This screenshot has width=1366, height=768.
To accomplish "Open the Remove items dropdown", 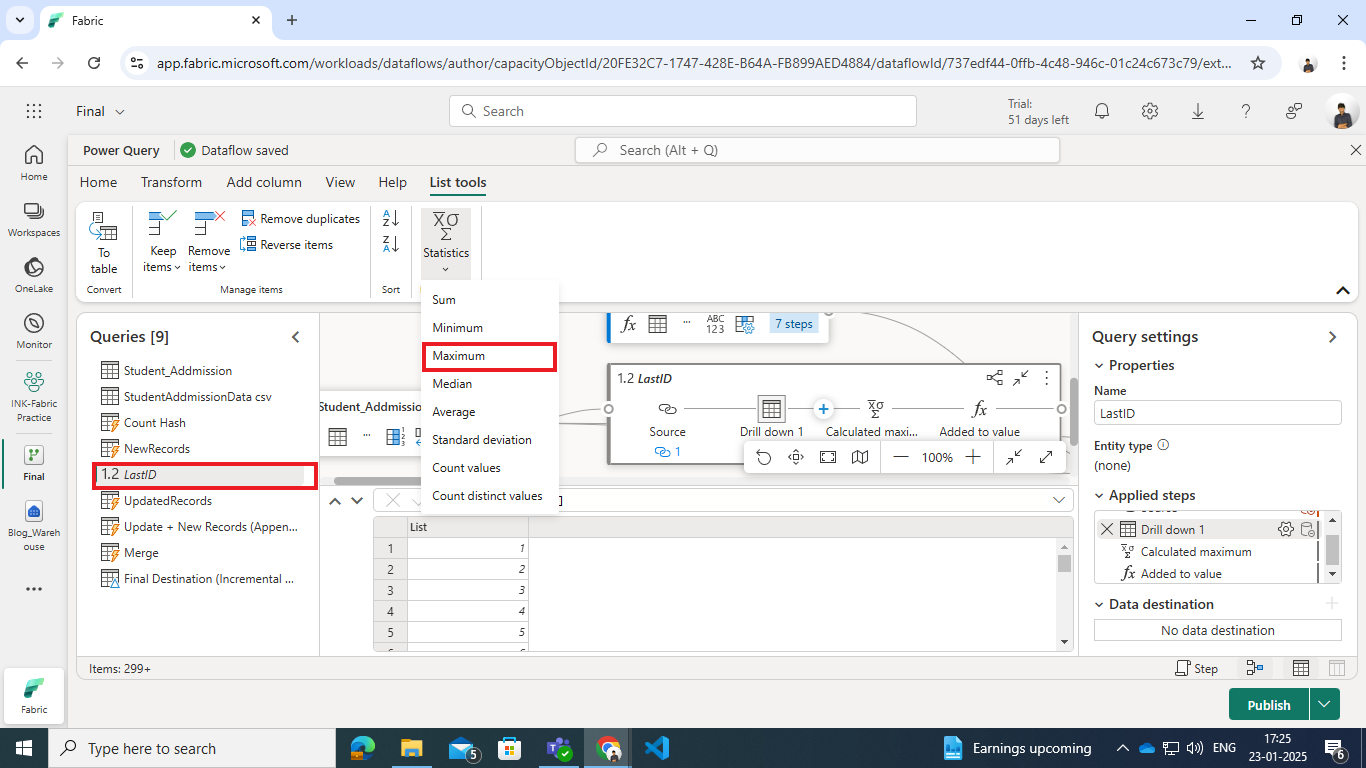I will click(208, 243).
